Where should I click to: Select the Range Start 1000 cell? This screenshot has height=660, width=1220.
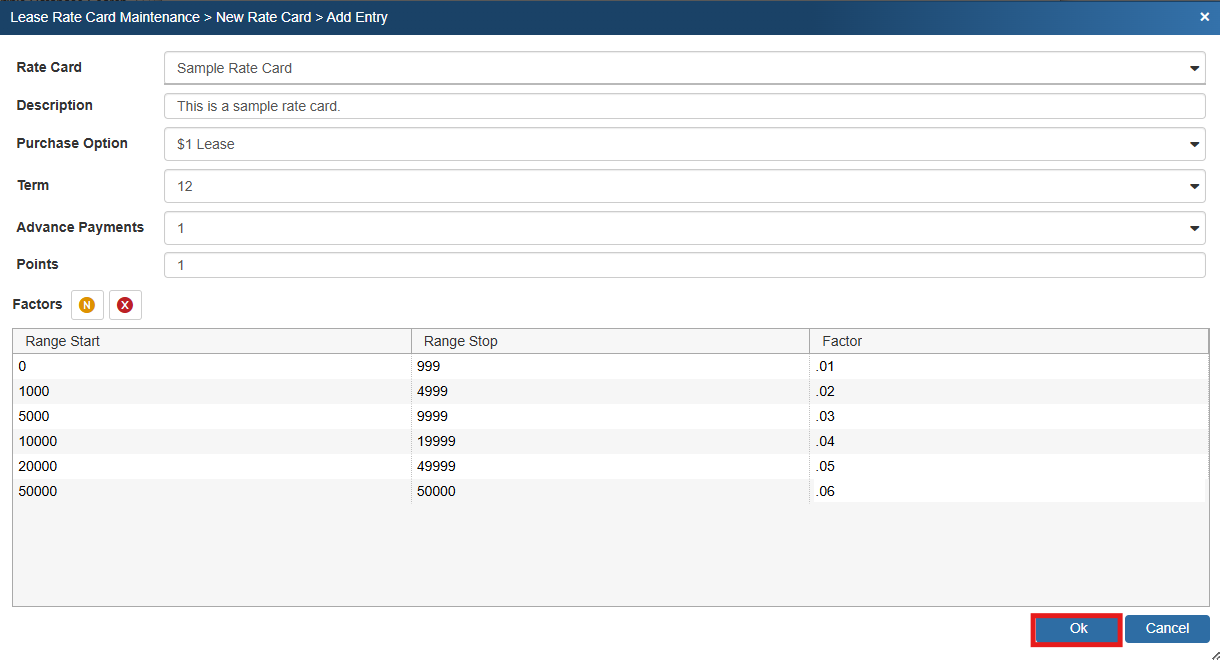[211, 391]
